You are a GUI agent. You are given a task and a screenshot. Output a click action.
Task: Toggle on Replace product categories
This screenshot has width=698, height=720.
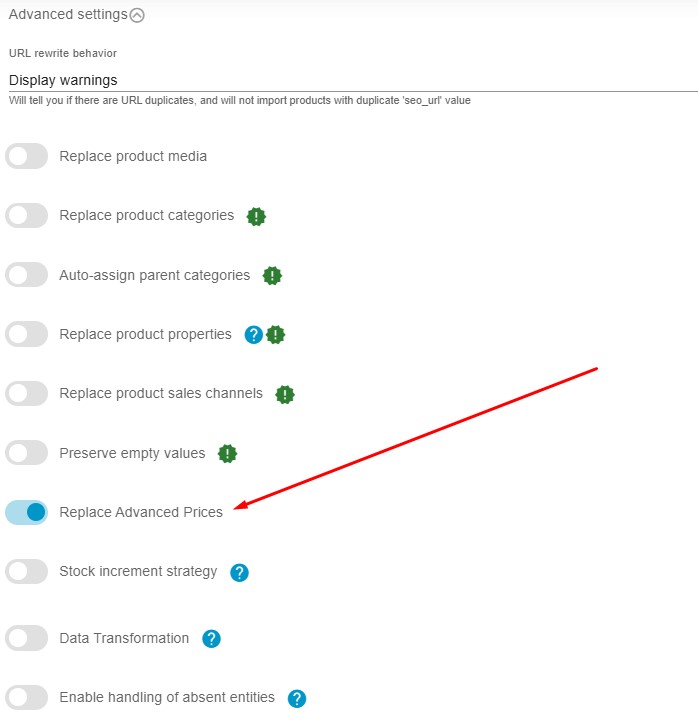27,216
